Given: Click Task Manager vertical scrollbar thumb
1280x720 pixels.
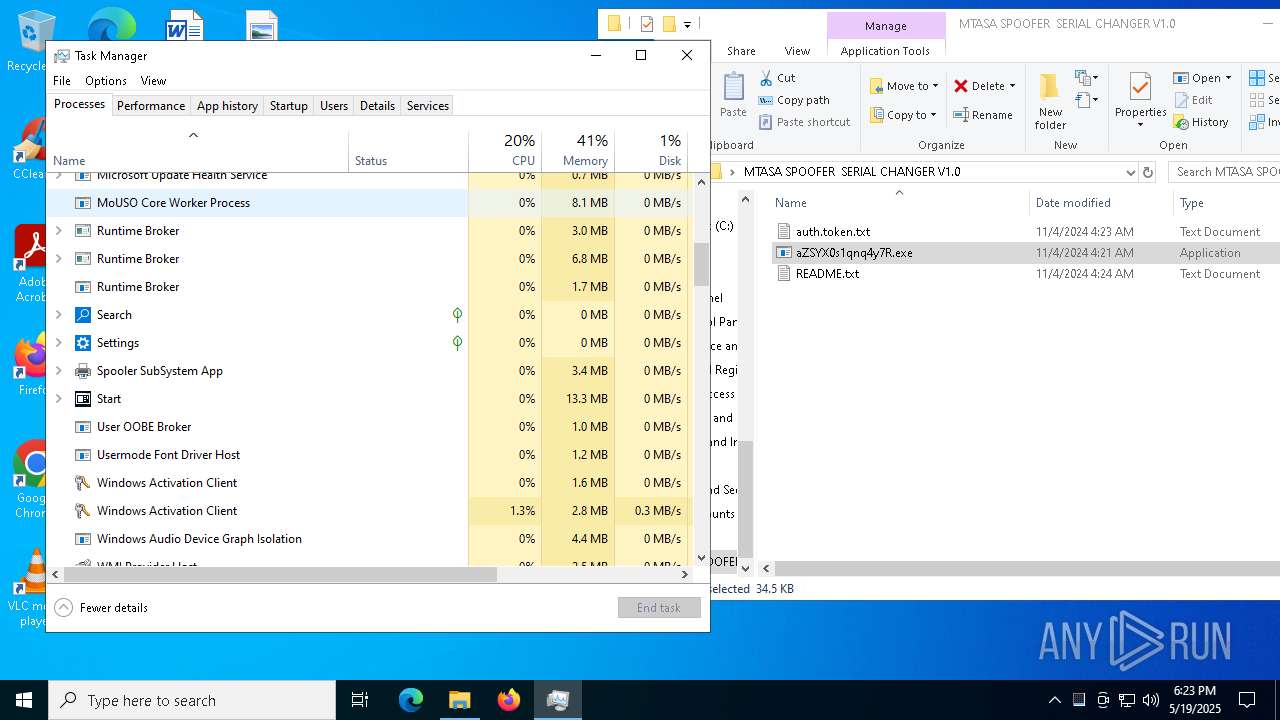Looking at the screenshot, I should [x=701, y=264].
